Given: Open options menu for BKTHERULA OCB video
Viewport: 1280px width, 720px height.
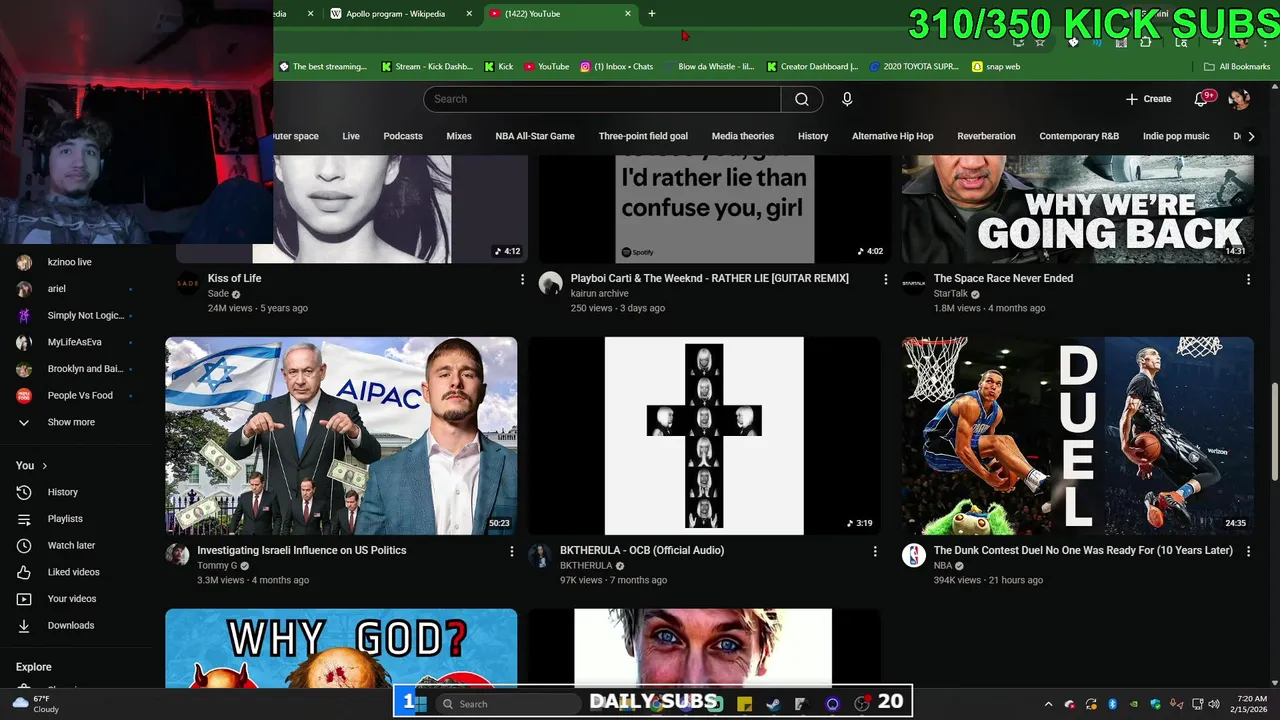Looking at the screenshot, I should (x=875, y=551).
